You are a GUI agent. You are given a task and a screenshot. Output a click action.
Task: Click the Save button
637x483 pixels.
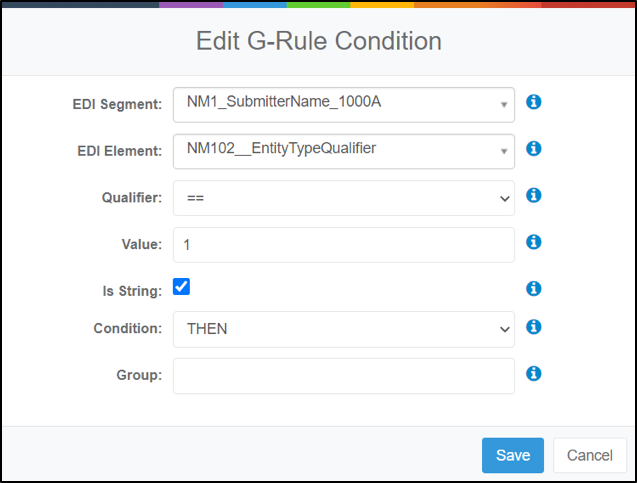(x=513, y=455)
